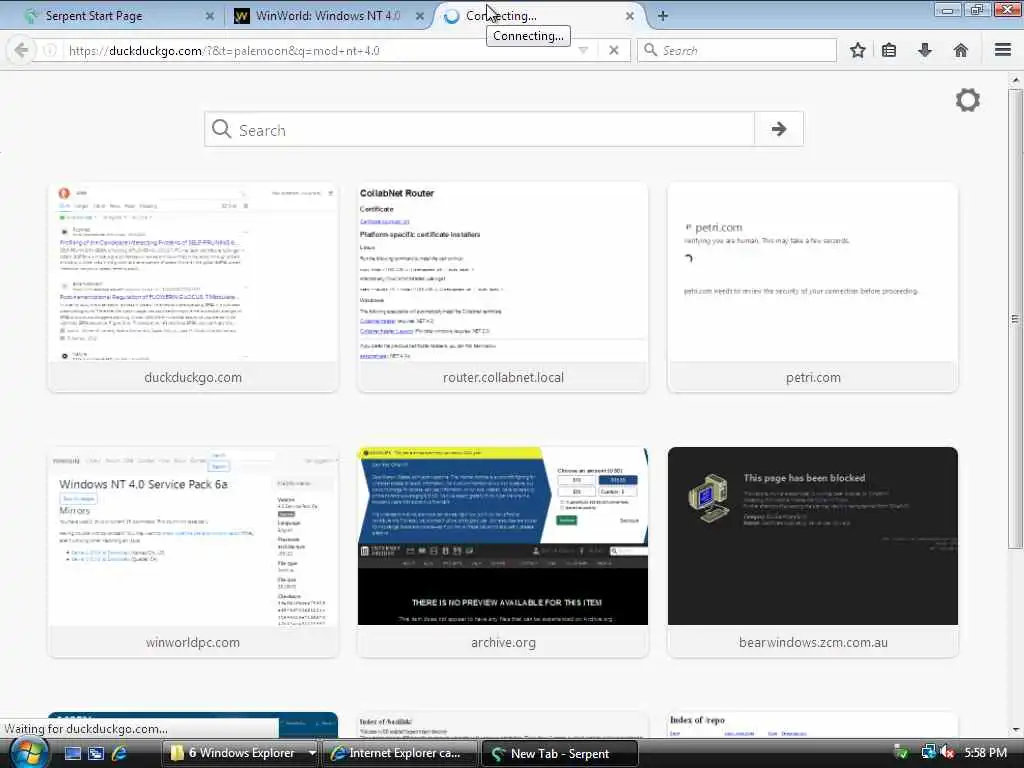Show bookmarks list icon
The image size is (1024, 768).
[889, 50]
